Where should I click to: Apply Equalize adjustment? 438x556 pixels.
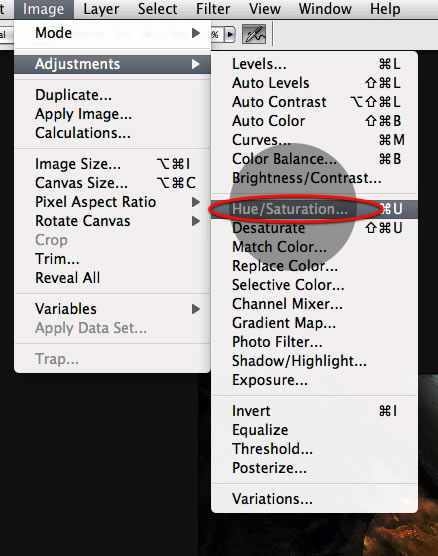(x=314, y=430)
